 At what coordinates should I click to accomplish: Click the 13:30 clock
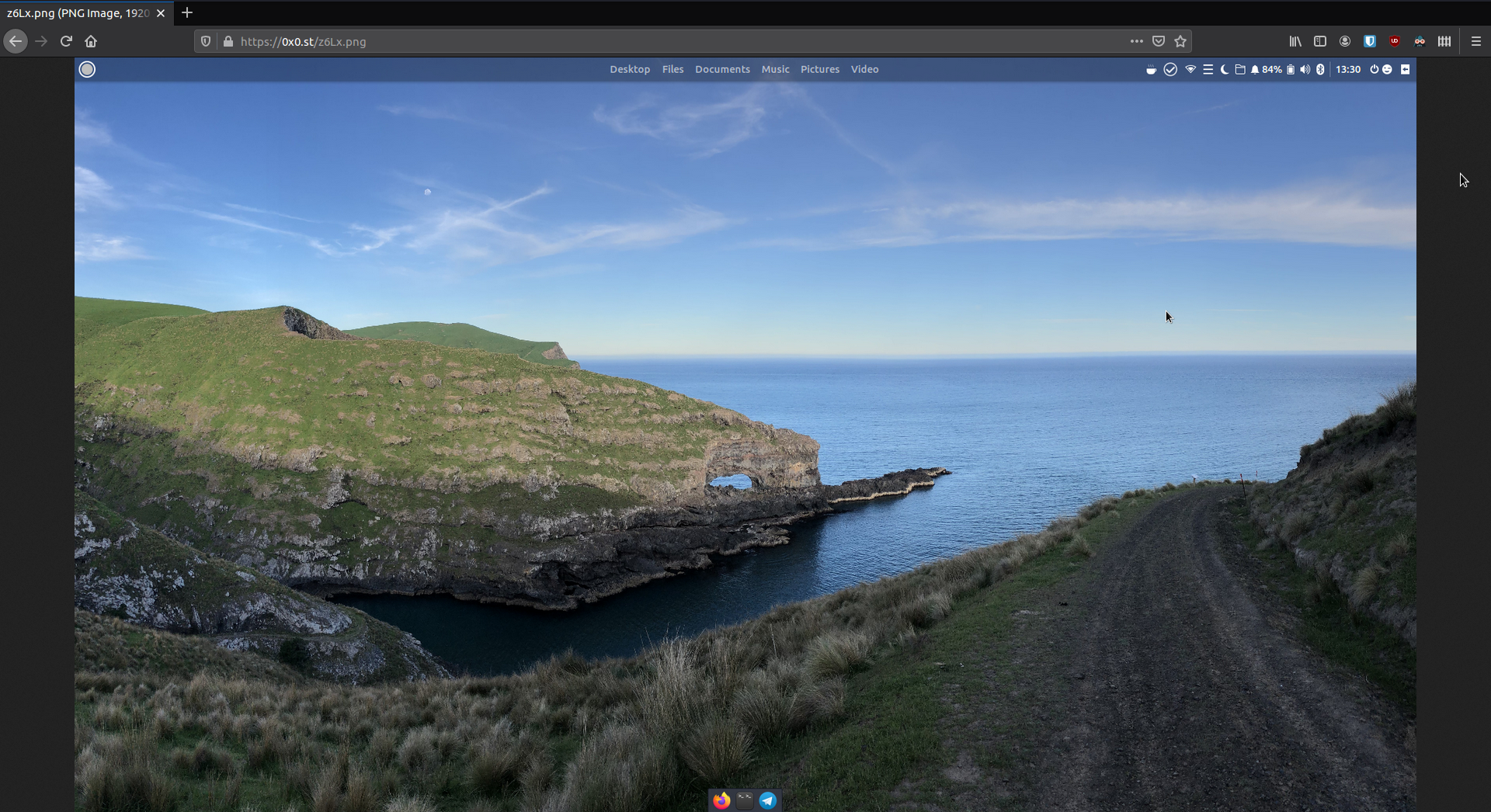point(1348,70)
